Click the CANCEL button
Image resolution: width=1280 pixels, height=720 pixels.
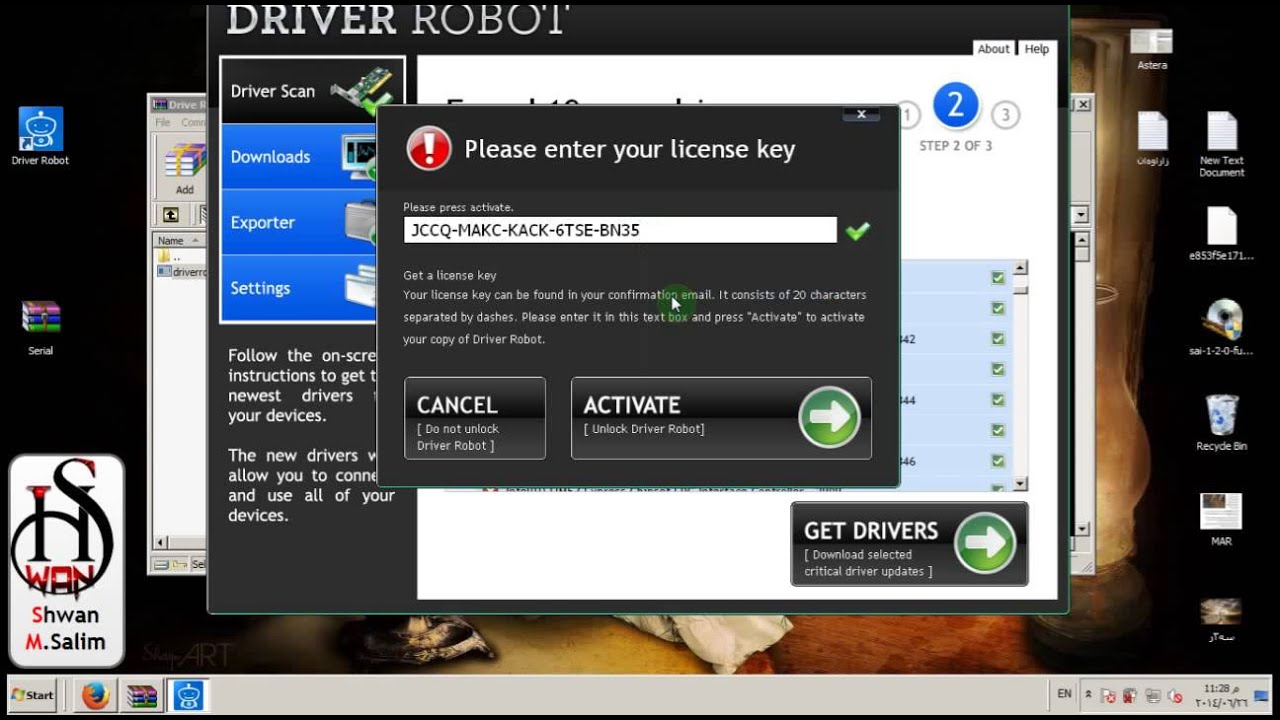point(475,418)
